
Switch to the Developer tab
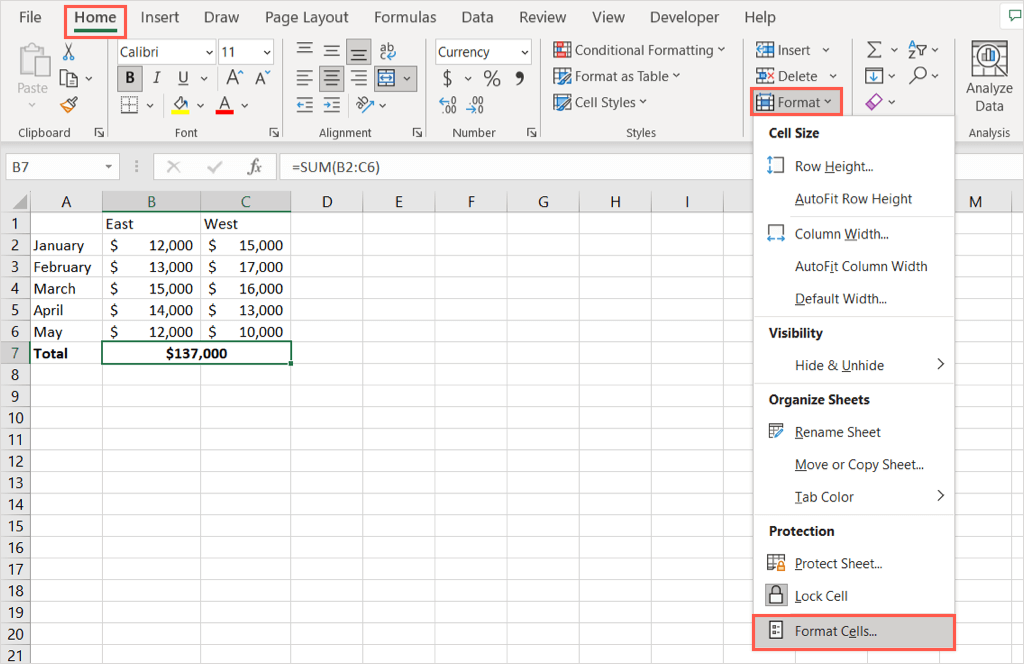(x=684, y=18)
